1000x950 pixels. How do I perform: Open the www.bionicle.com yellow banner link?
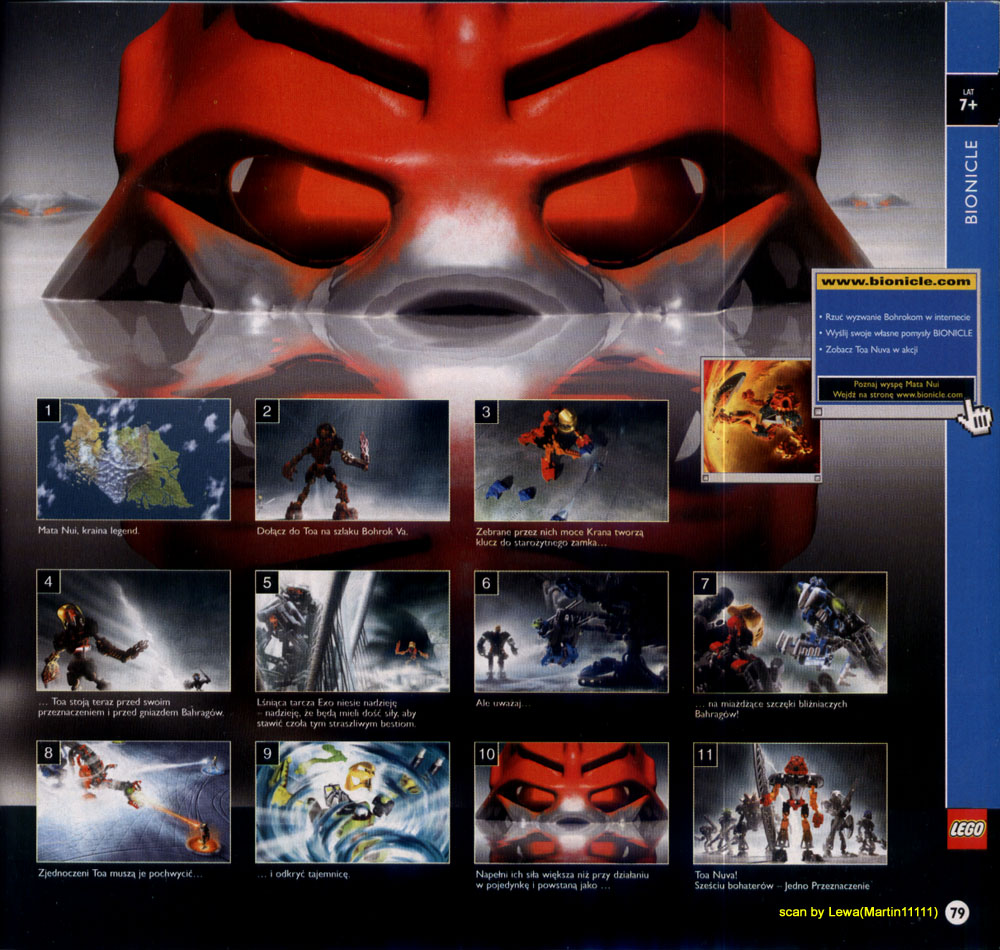[895, 281]
